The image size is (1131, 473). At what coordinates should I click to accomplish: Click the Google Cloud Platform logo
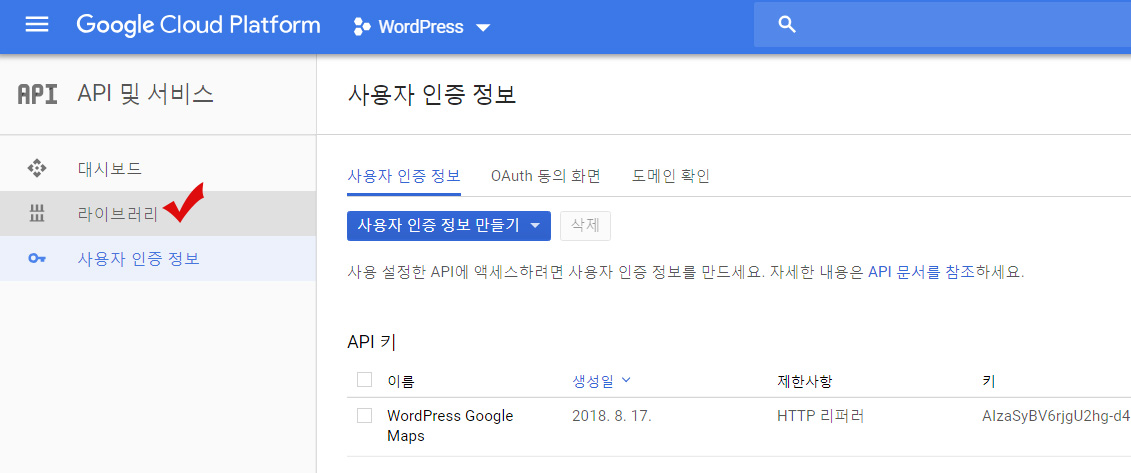198,25
